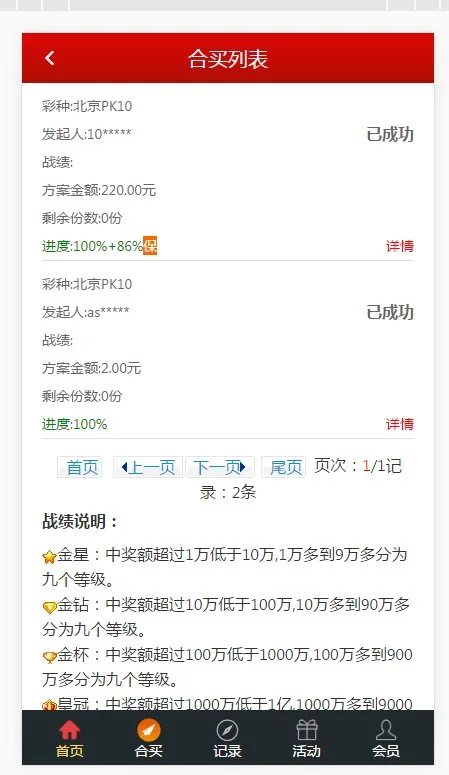
Task: Open the 首页 home icon in bottom bar
Action: [x=69, y=730]
